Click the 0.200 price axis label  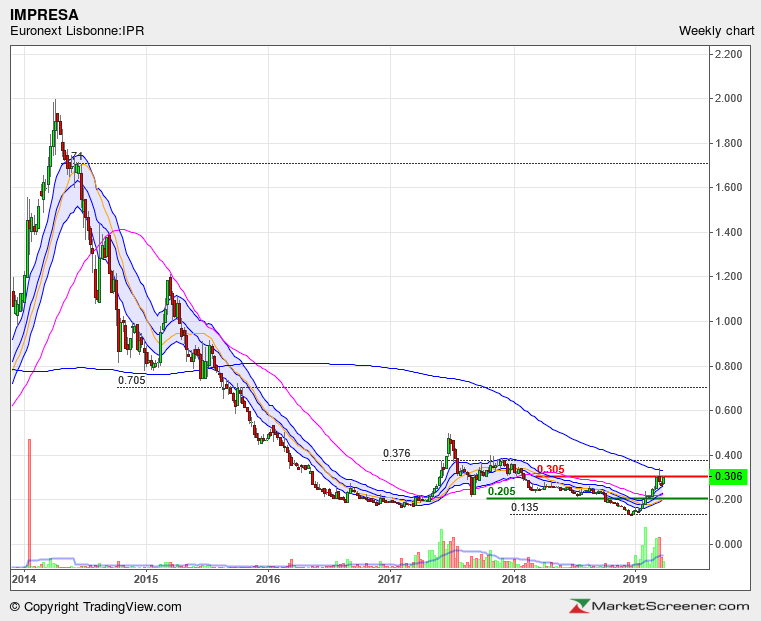(728, 499)
